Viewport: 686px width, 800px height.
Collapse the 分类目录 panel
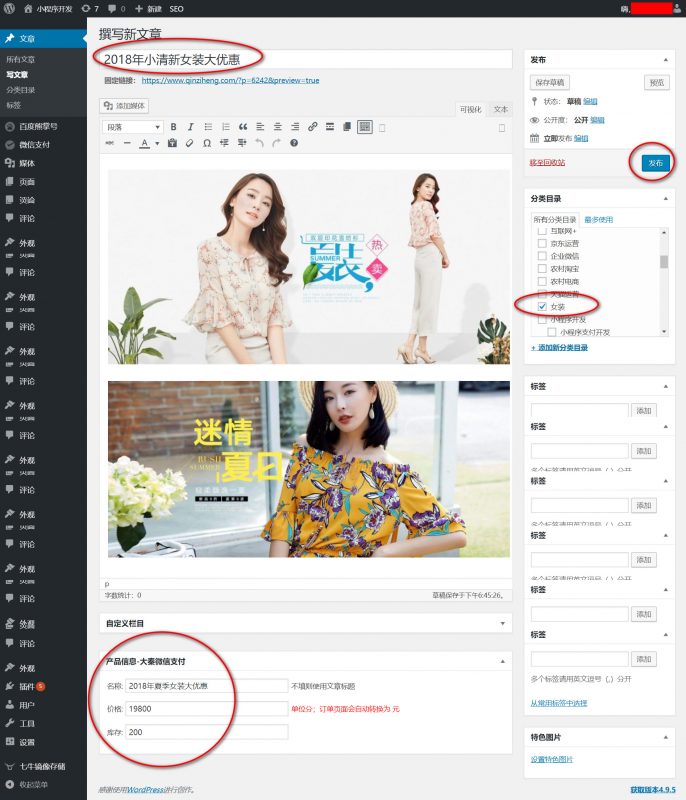coord(666,198)
